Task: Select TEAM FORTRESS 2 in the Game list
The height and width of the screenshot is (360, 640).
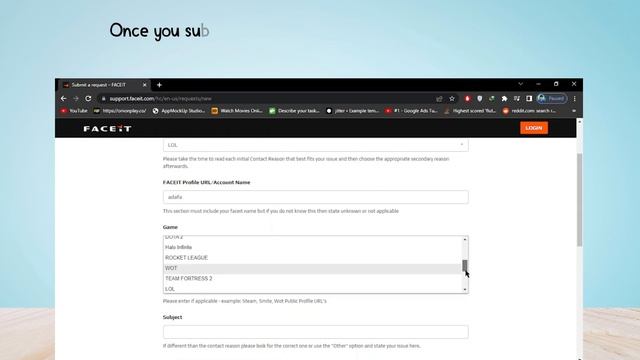Action: (x=312, y=278)
